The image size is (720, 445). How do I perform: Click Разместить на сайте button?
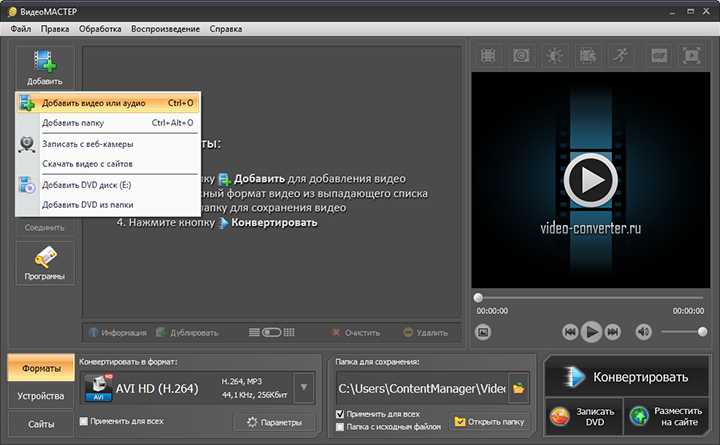[666, 417]
